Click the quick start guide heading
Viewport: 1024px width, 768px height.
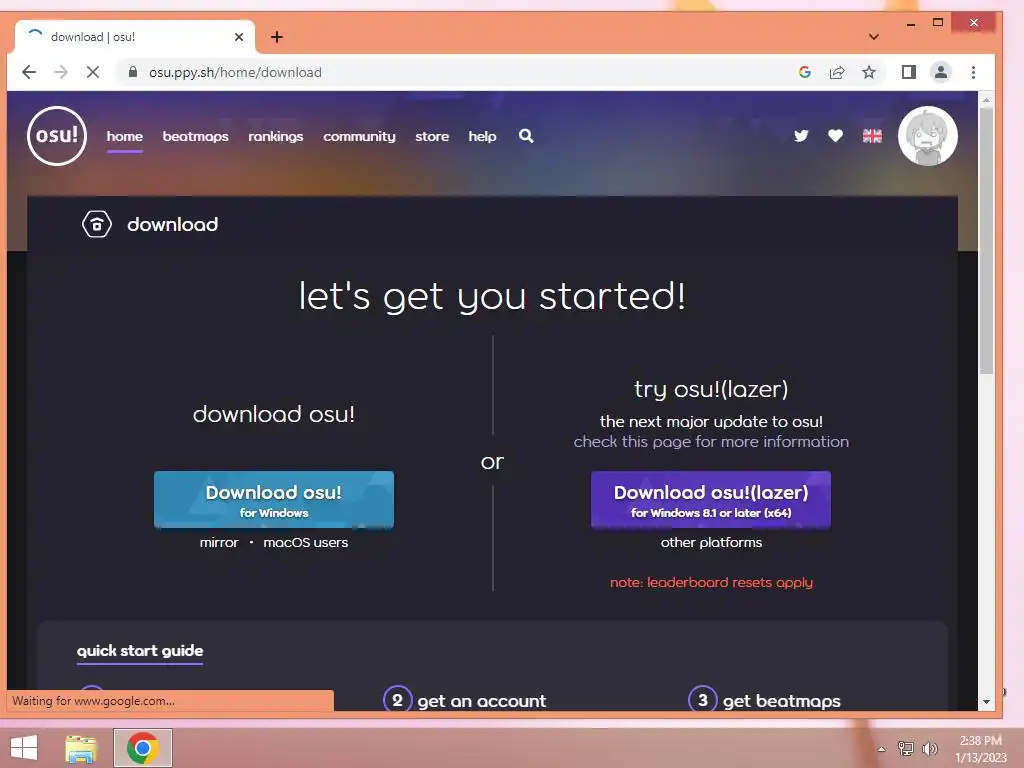pyautogui.click(x=140, y=650)
